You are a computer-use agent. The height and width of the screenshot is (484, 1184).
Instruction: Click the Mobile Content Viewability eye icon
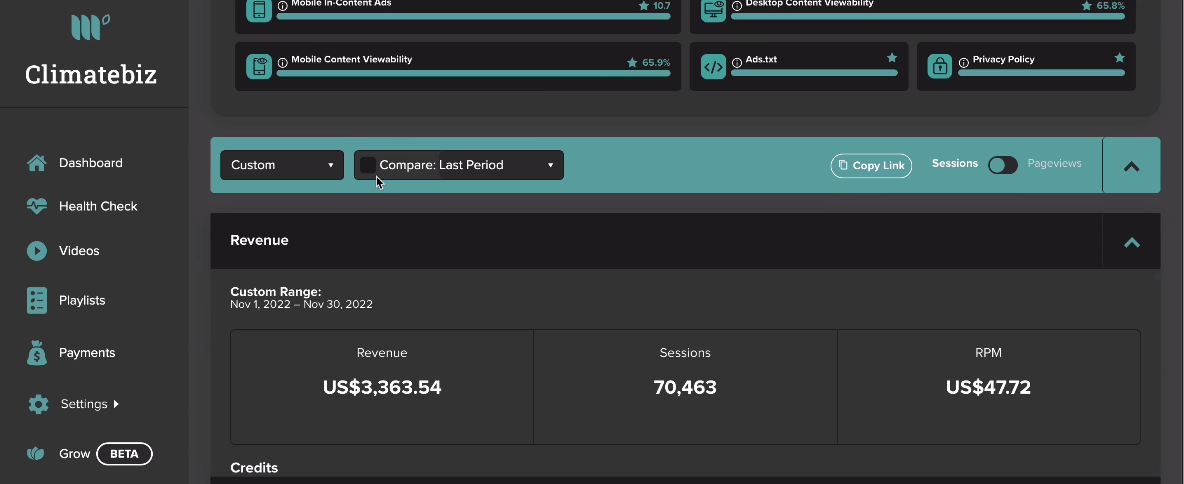pyautogui.click(x=259, y=66)
